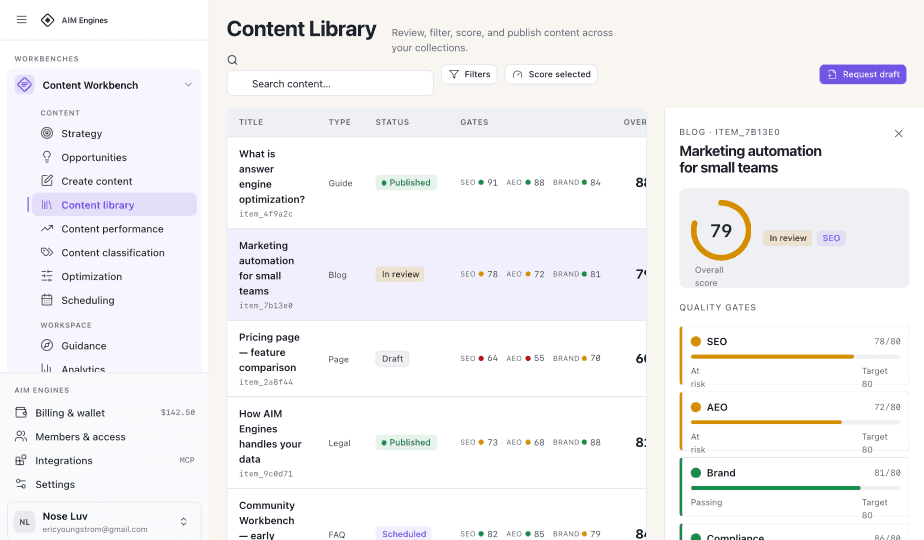Click the Filters button
This screenshot has width=924, height=540.
pyautogui.click(x=469, y=74)
